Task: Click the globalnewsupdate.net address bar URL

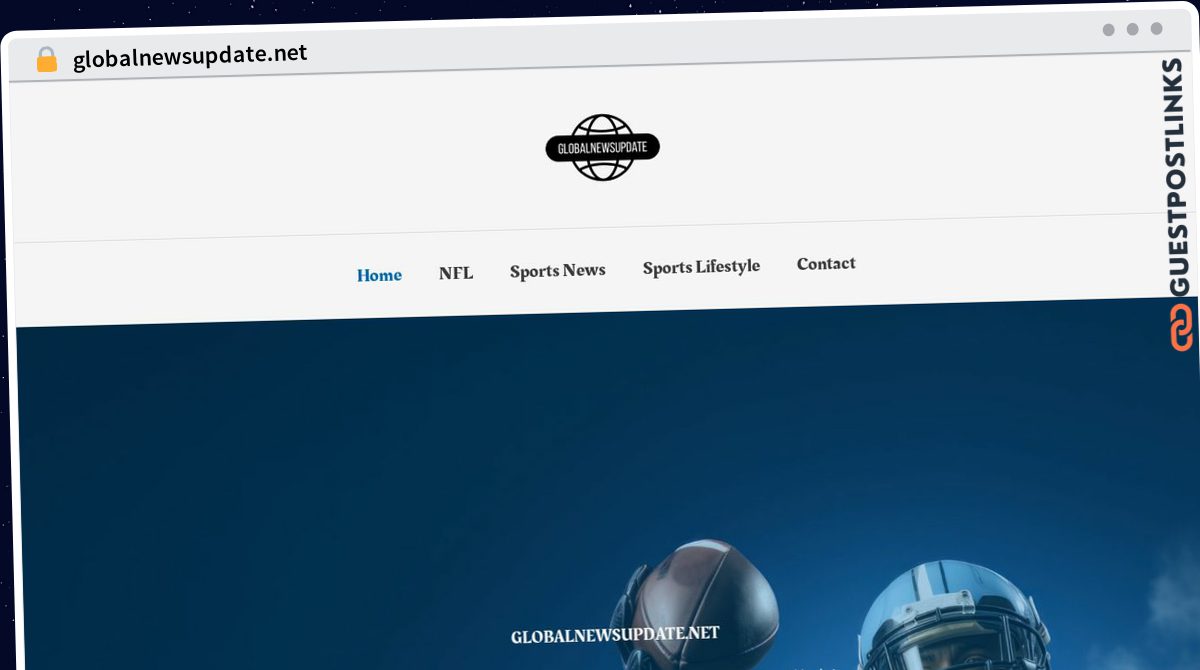Action: click(x=190, y=56)
